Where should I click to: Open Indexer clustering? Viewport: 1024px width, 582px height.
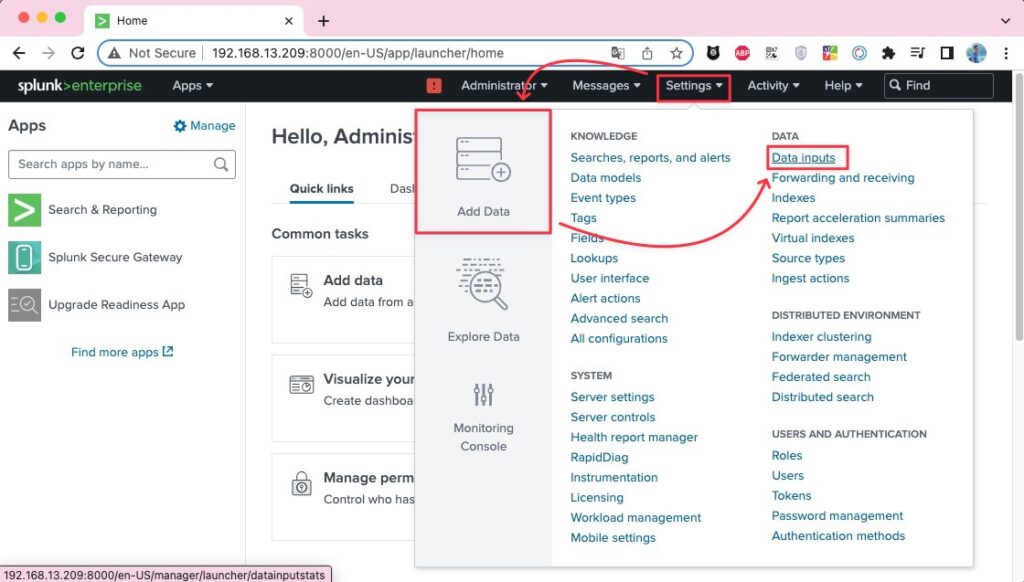(822, 336)
